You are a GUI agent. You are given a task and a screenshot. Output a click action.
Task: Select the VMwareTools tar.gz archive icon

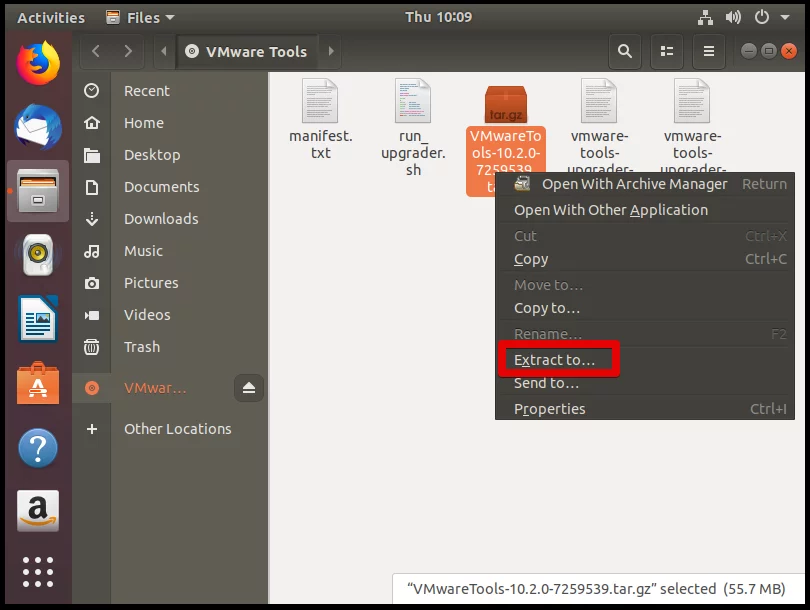(506, 104)
